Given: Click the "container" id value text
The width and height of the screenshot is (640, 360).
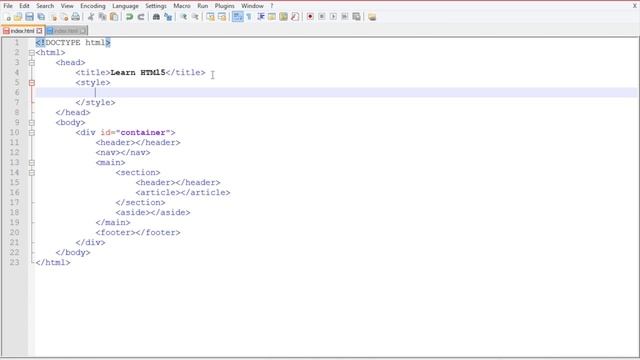Looking at the screenshot, I should 143,132.
